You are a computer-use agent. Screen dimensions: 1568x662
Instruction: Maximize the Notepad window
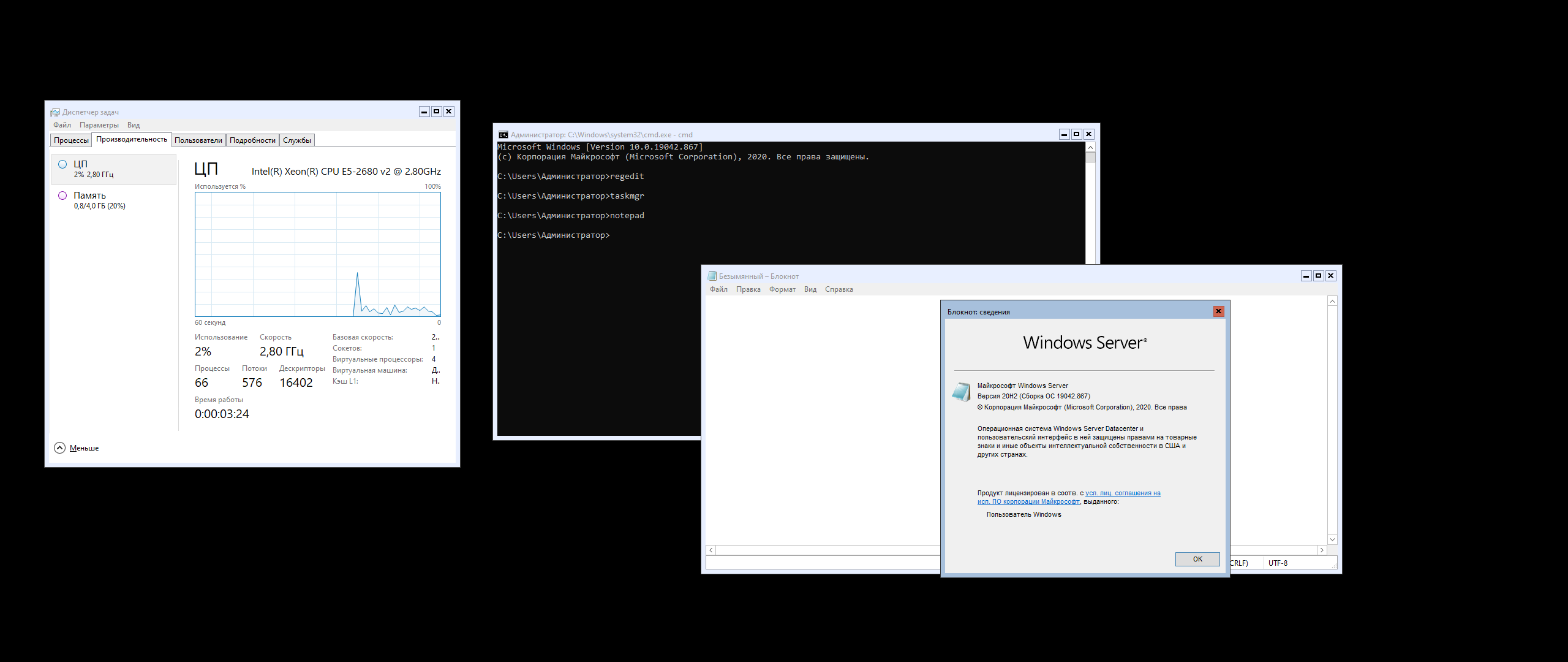1318,276
